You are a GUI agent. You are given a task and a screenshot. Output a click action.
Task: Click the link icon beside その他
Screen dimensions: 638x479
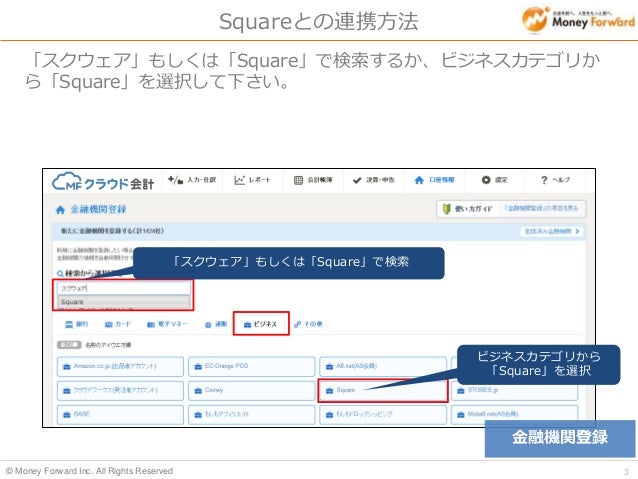click(x=297, y=324)
